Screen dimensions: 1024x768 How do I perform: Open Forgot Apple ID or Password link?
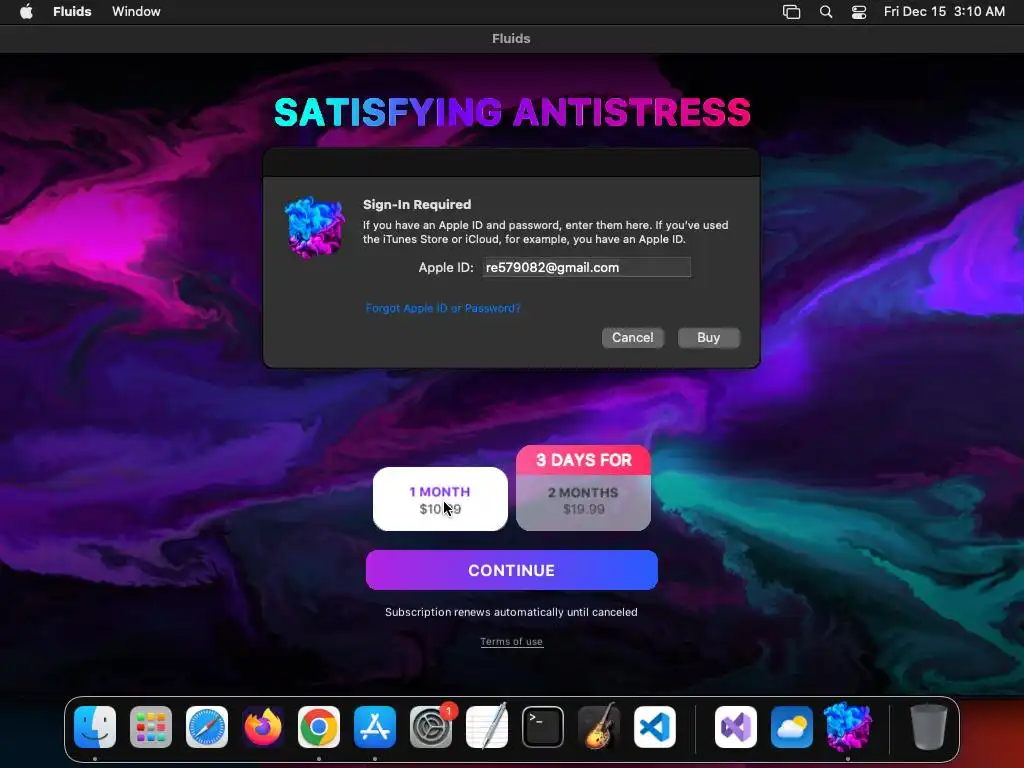pos(443,308)
